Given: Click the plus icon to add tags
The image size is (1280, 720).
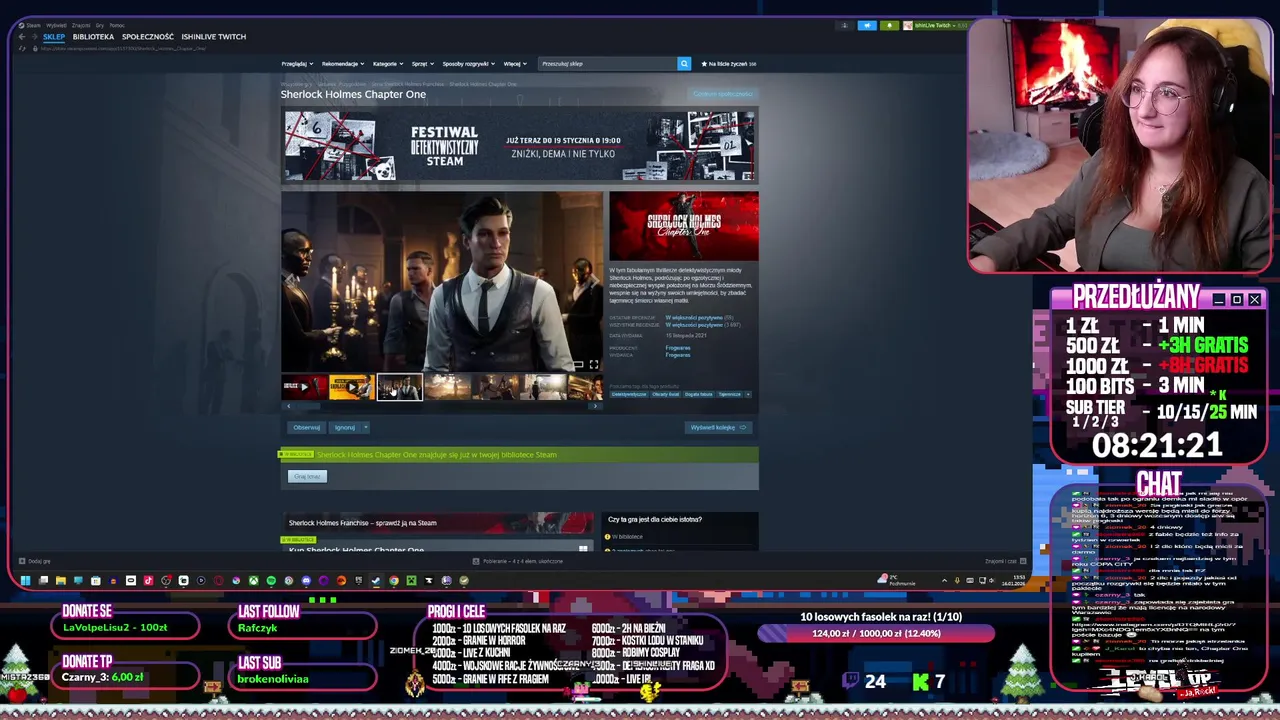Looking at the screenshot, I should coord(748,394).
